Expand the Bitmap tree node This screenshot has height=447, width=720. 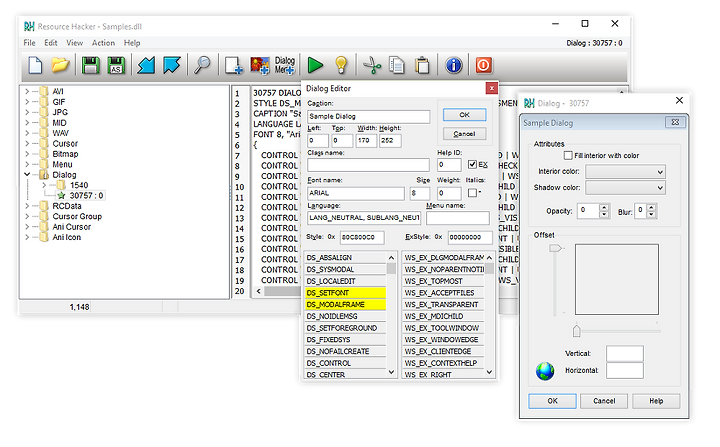click(x=27, y=154)
